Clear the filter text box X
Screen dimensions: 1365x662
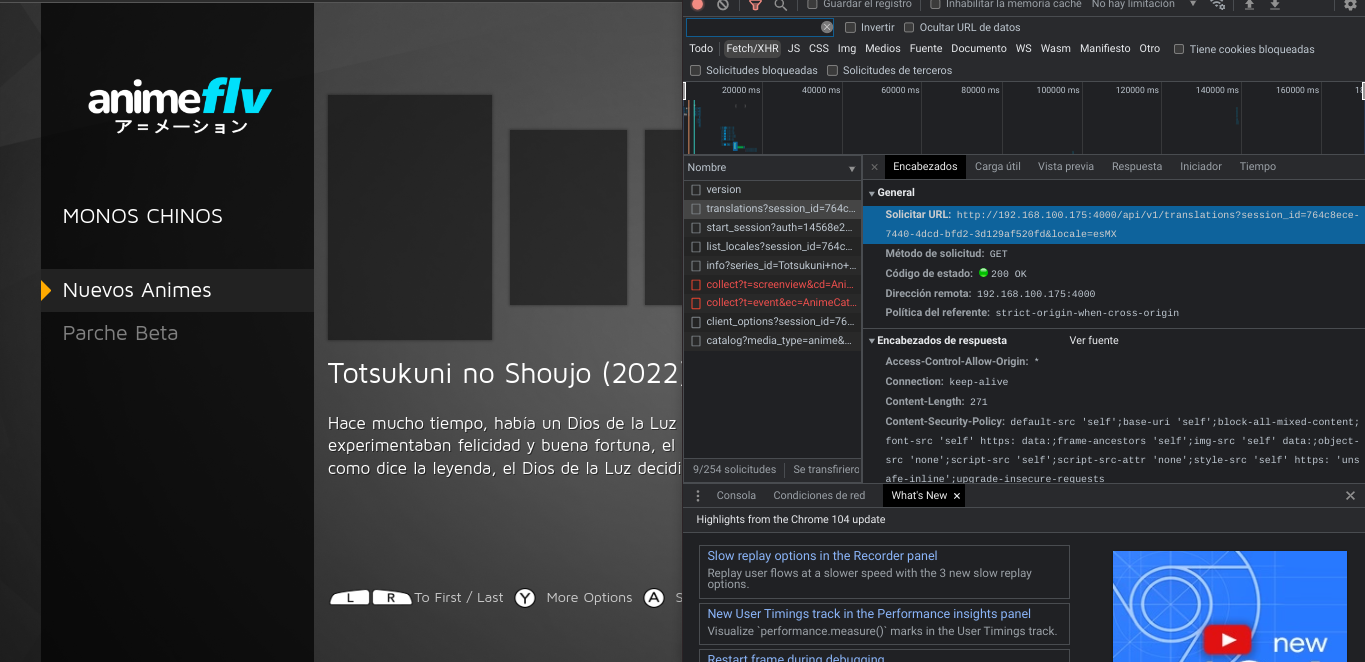827,27
